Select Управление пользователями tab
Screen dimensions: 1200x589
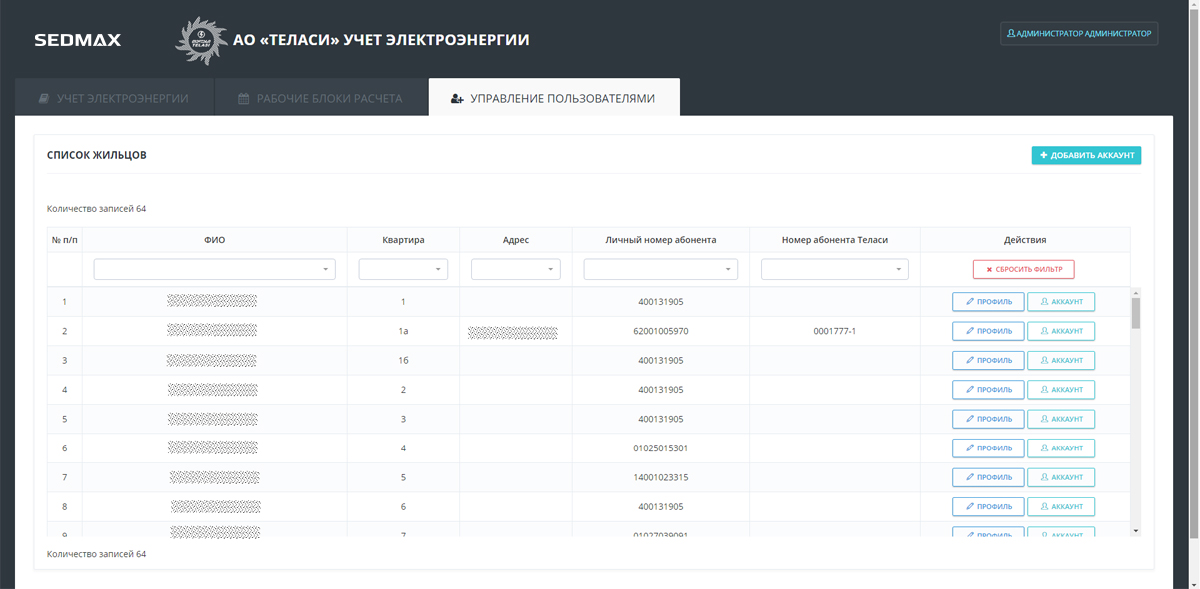[553, 99]
